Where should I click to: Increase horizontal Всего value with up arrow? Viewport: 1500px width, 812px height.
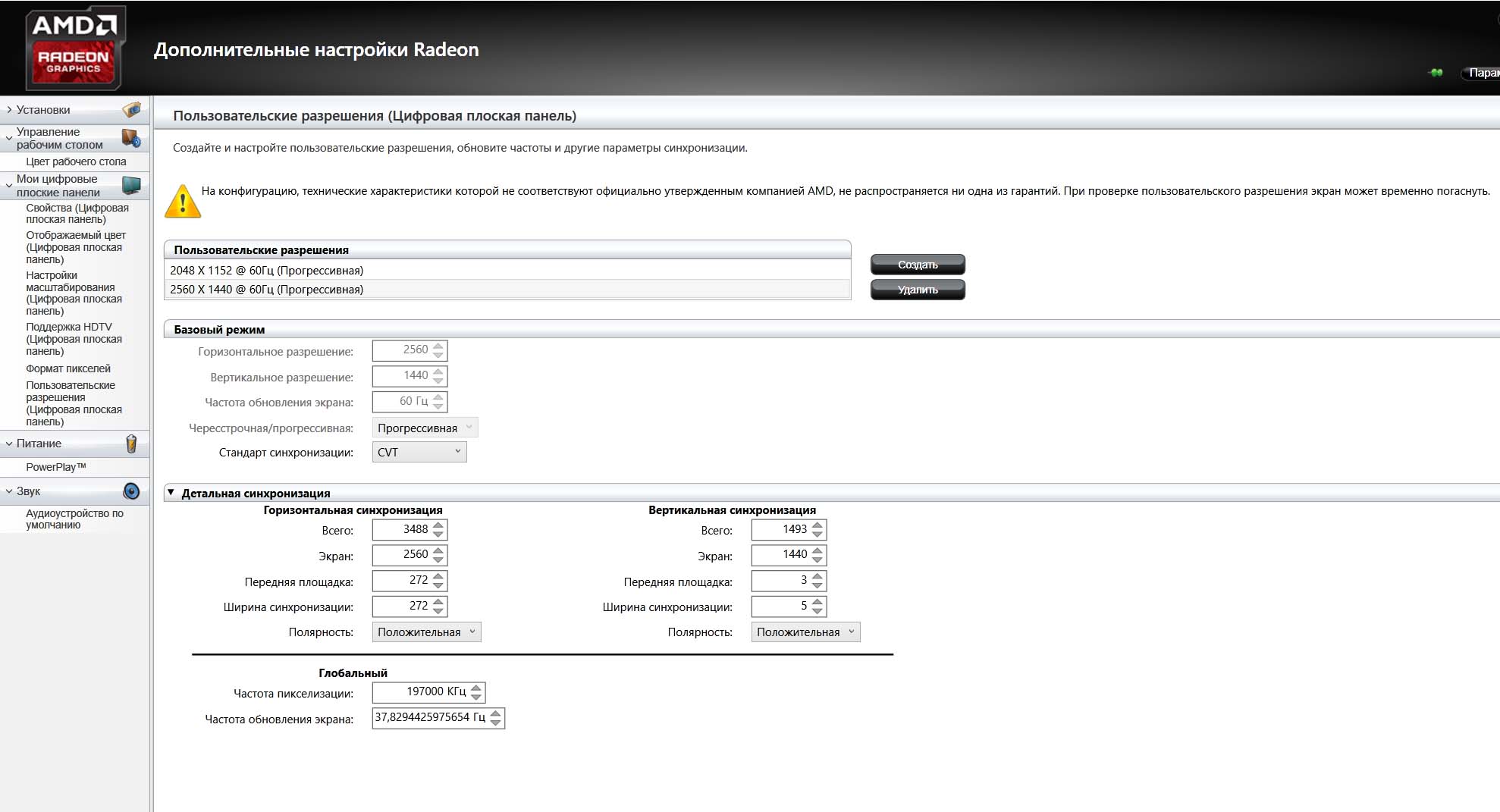point(438,525)
